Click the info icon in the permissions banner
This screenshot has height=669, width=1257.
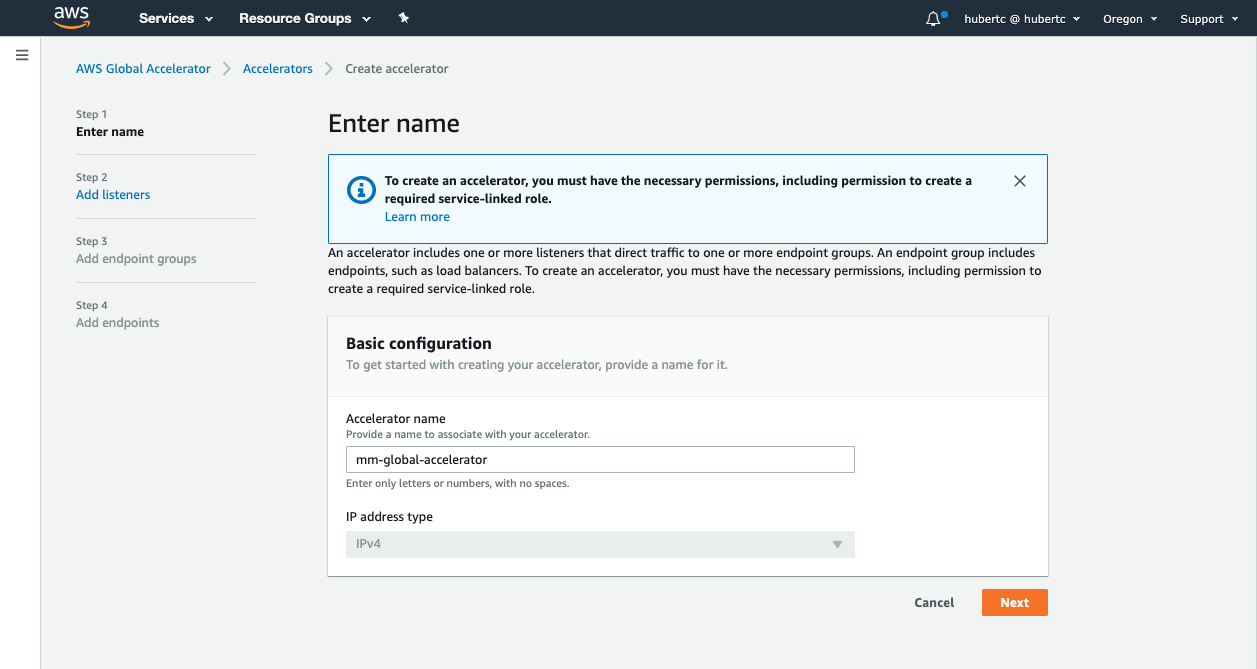pos(360,190)
